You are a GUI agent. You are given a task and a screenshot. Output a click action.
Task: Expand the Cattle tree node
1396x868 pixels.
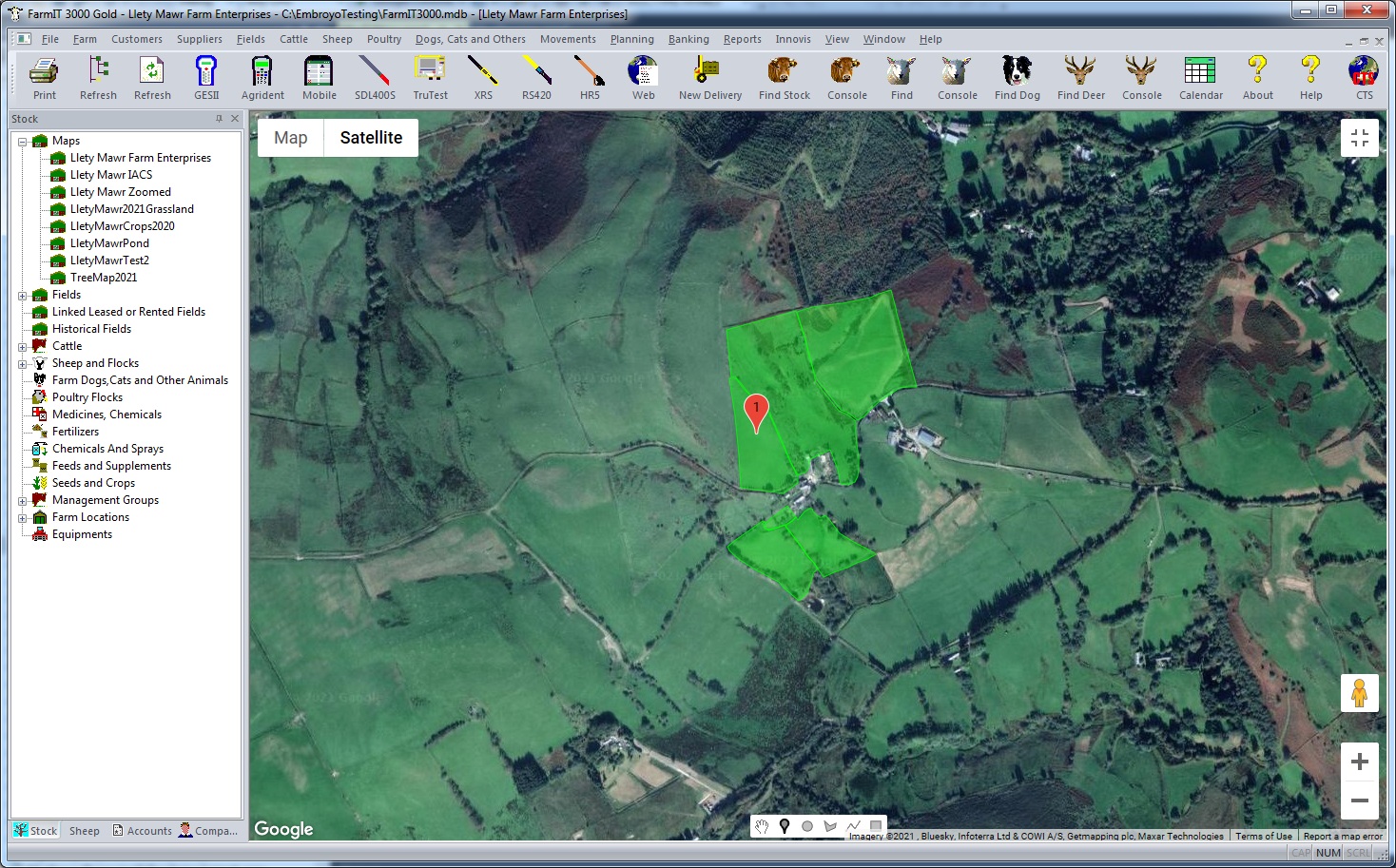coord(22,347)
